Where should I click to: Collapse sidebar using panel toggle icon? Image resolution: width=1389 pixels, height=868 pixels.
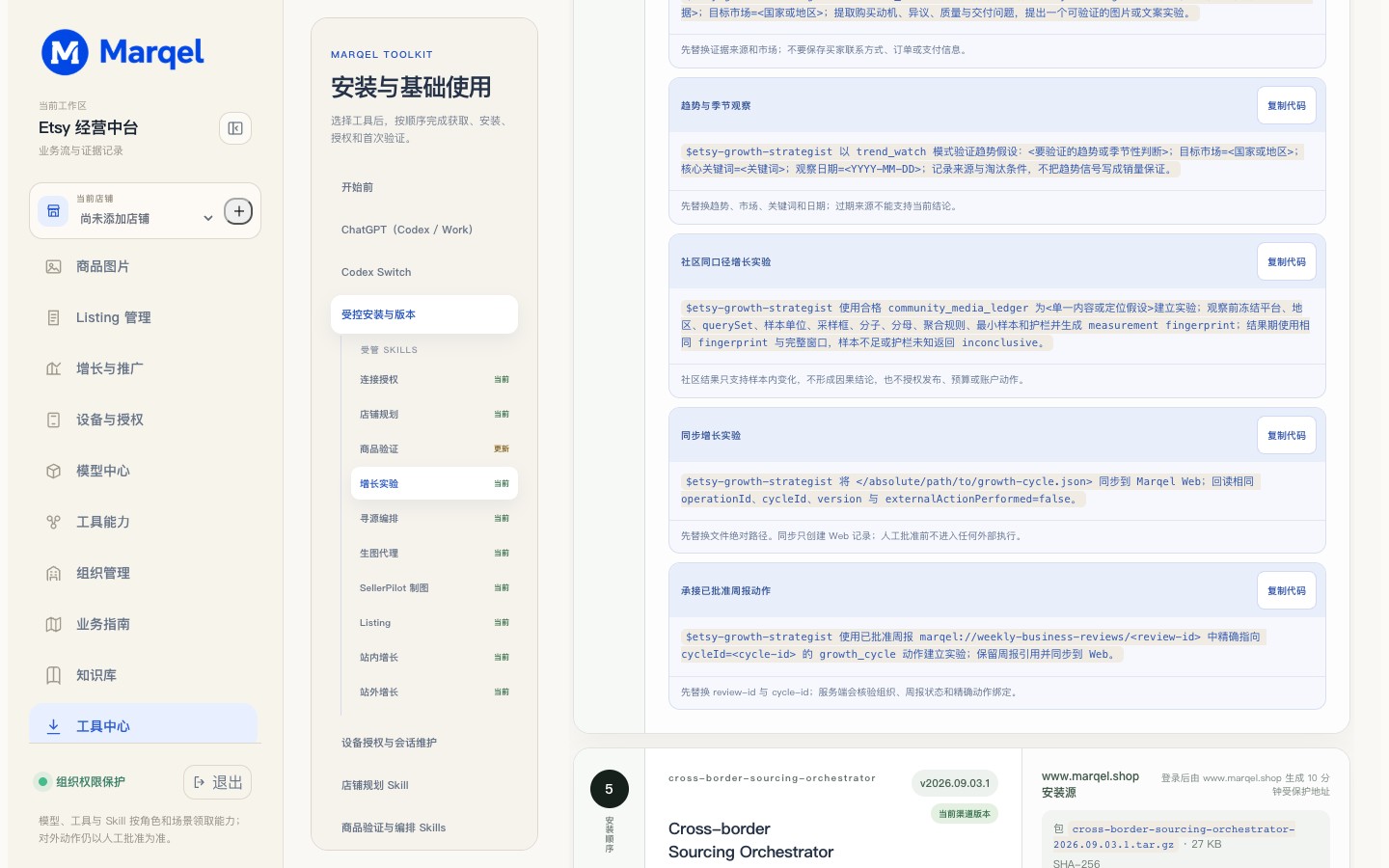point(235,128)
